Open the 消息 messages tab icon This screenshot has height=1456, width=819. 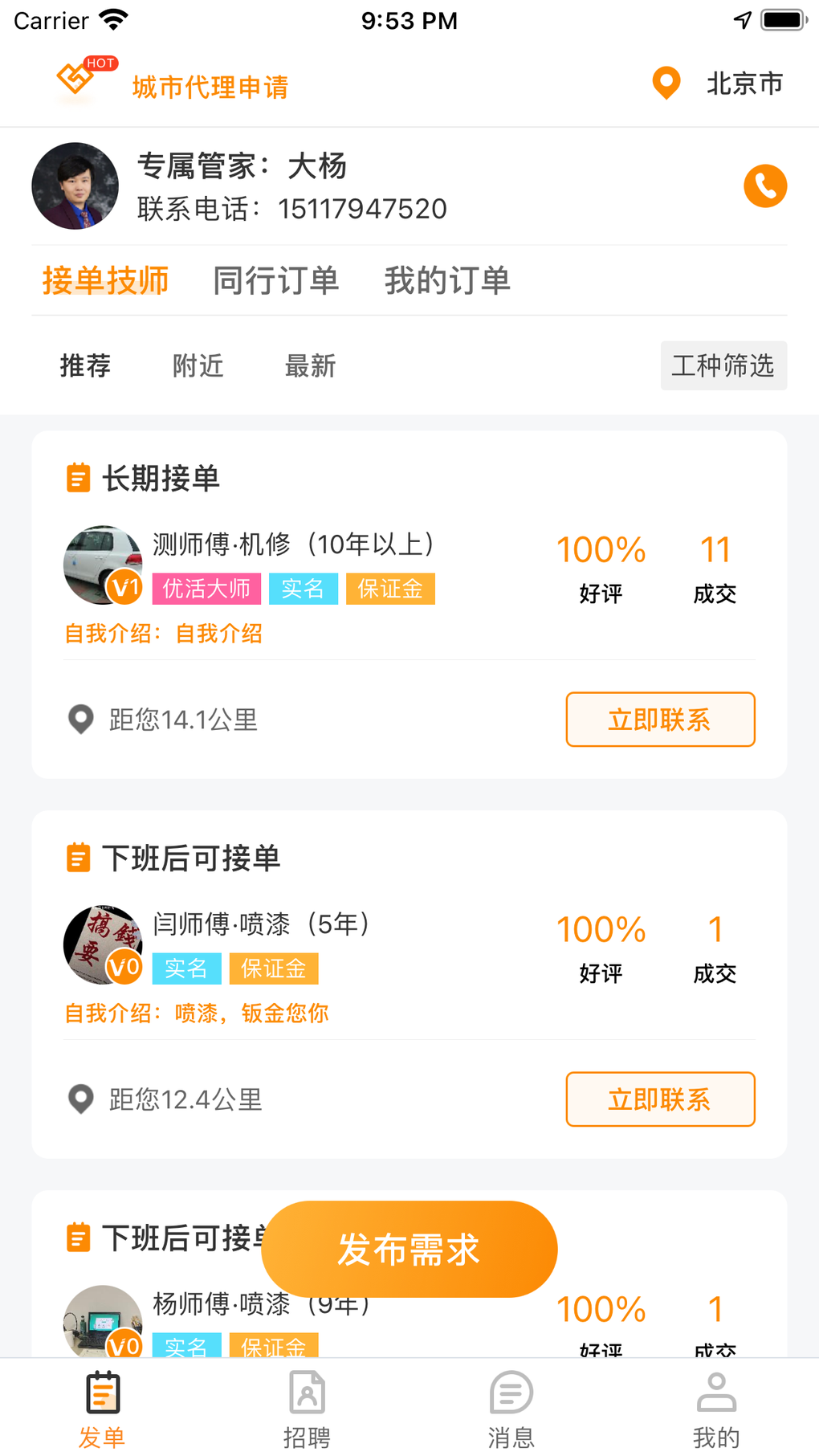pyautogui.click(x=511, y=1393)
